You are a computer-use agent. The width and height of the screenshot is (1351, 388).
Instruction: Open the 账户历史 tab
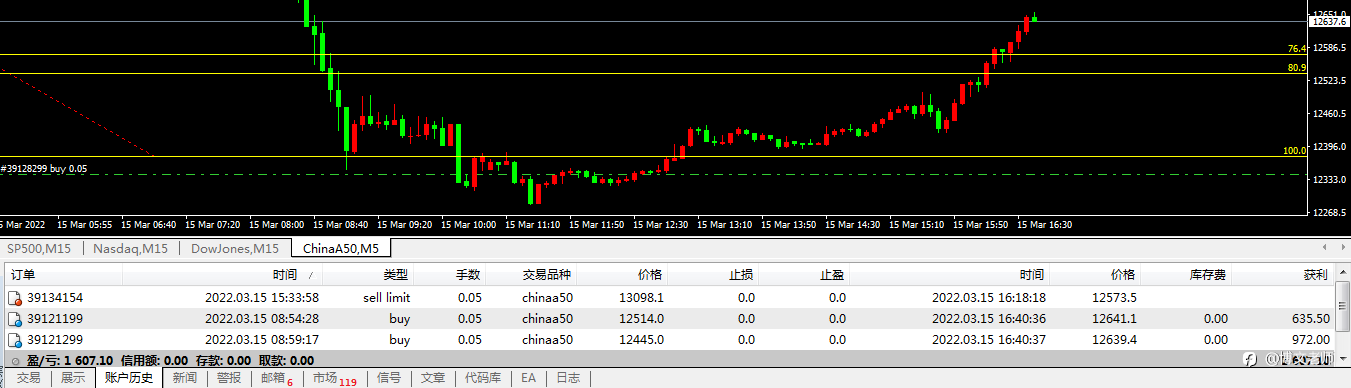(129, 378)
